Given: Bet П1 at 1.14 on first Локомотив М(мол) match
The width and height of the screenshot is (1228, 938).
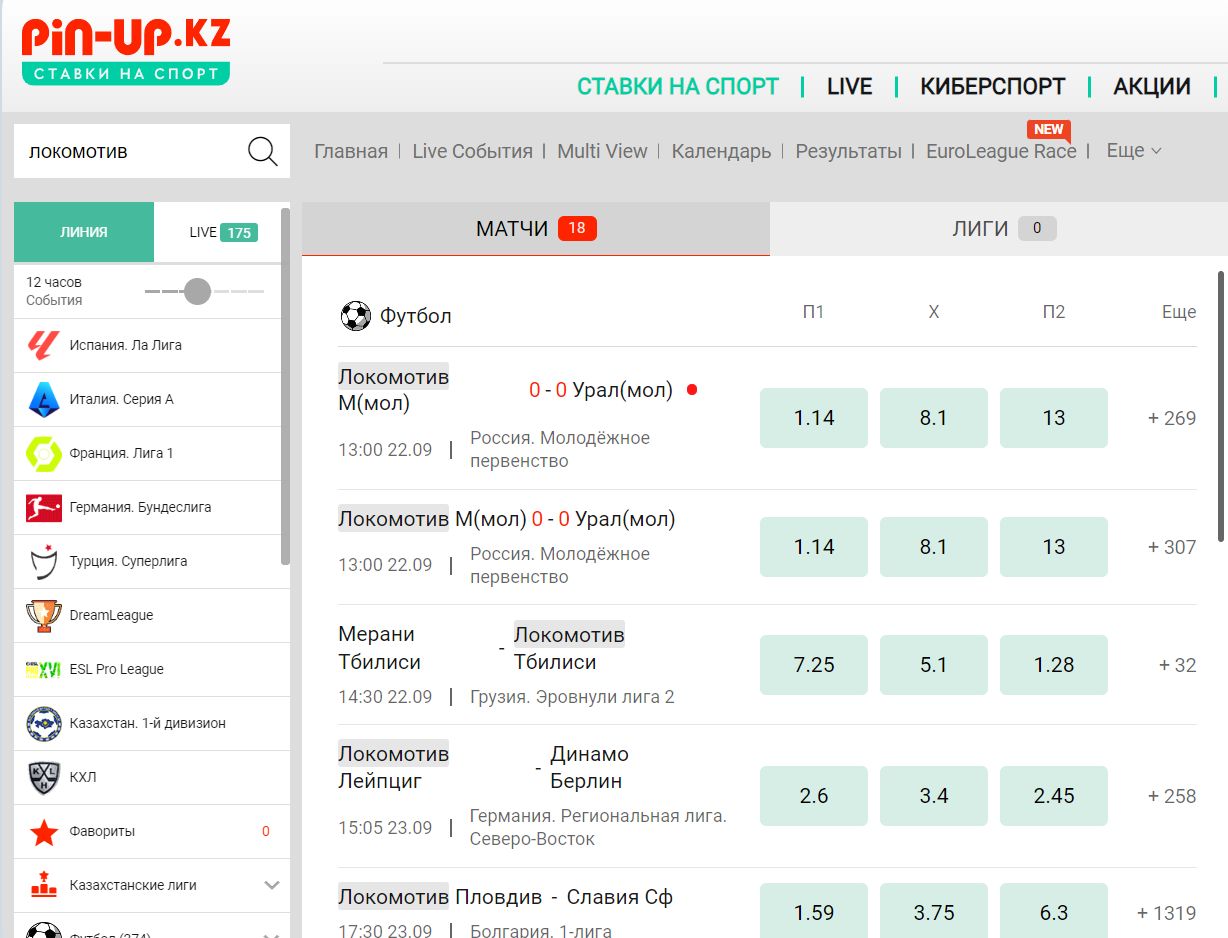Looking at the screenshot, I should click(x=814, y=418).
